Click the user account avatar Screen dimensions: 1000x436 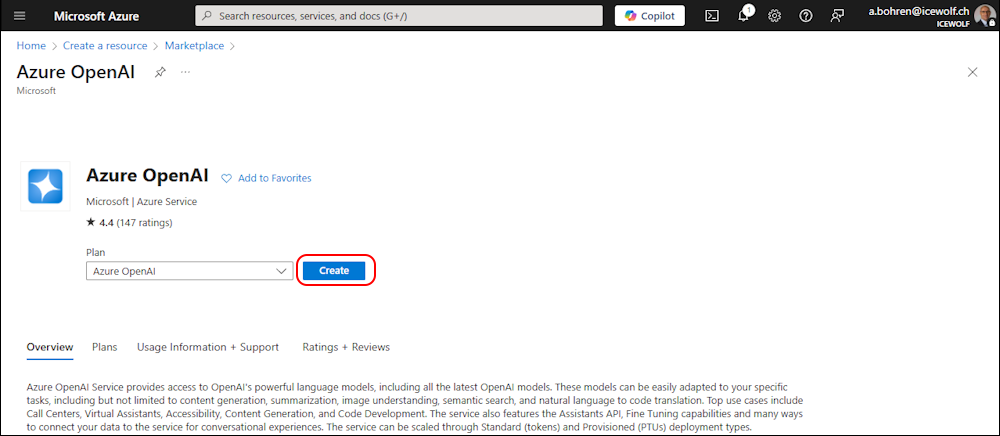(x=985, y=15)
